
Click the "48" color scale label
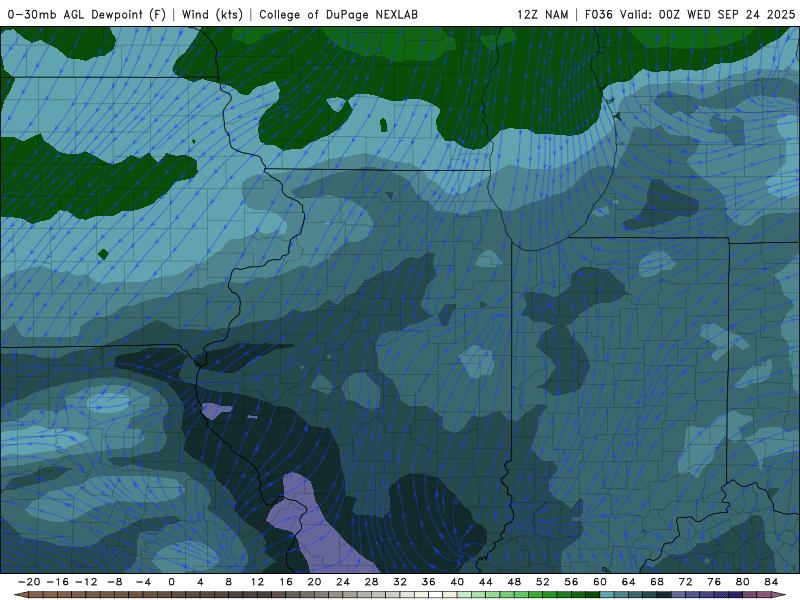tap(514, 582)
